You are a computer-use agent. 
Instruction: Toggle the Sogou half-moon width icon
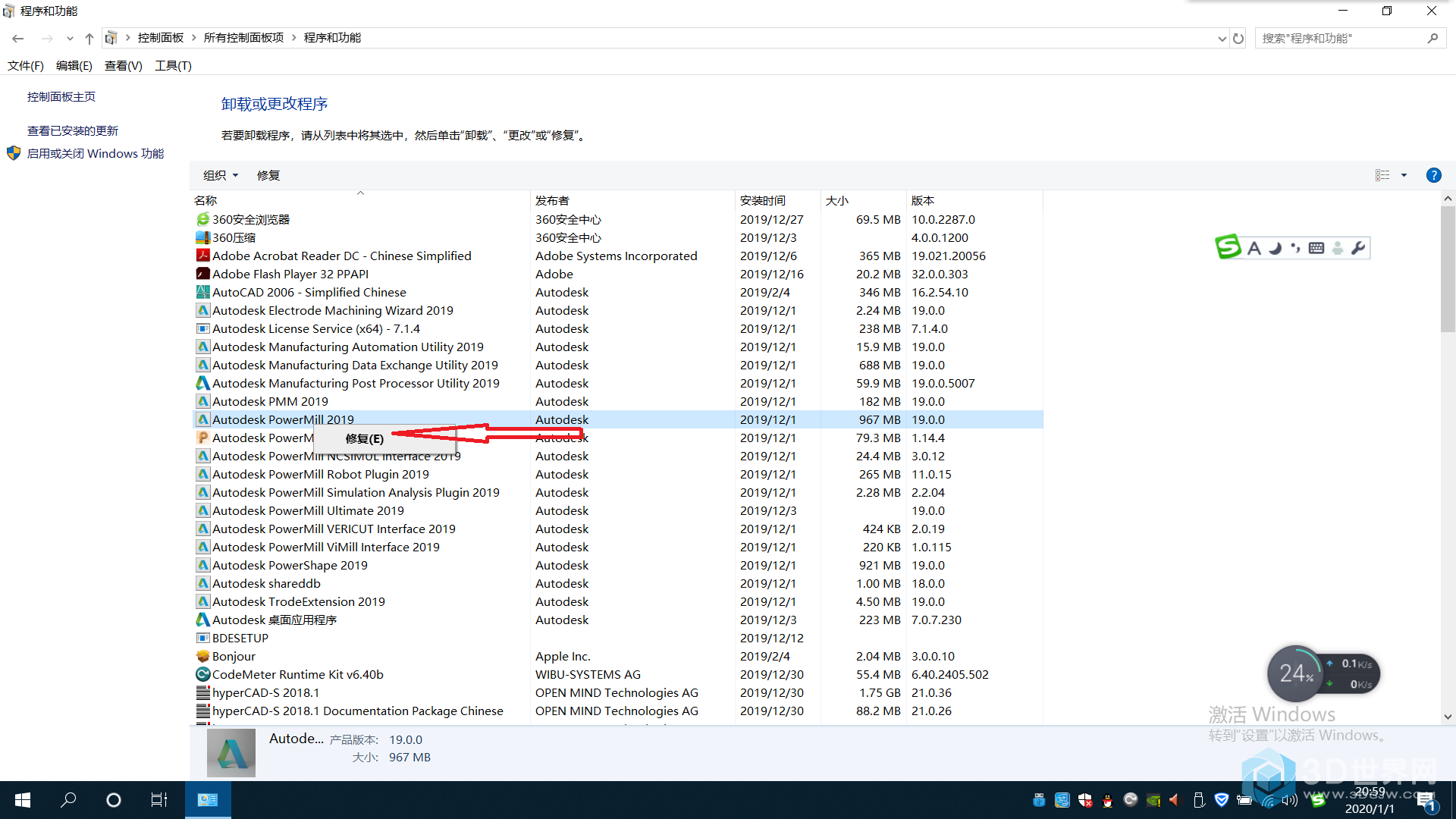pos(1275,248)
